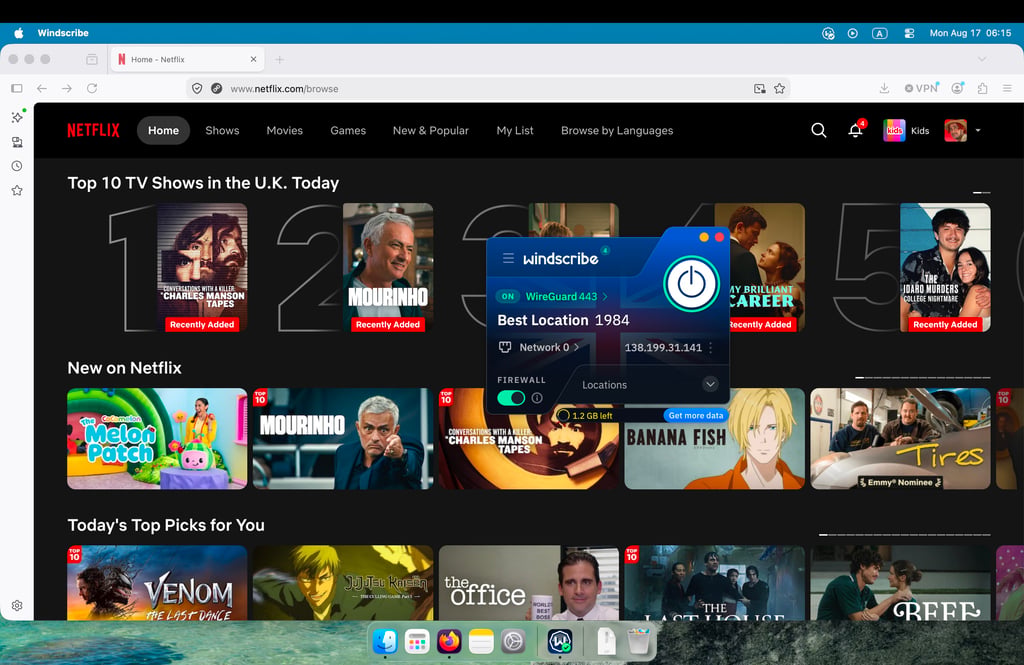Open Launchpad from the Dock
Screen dimensions: 1024x665
tap(417, 641)
